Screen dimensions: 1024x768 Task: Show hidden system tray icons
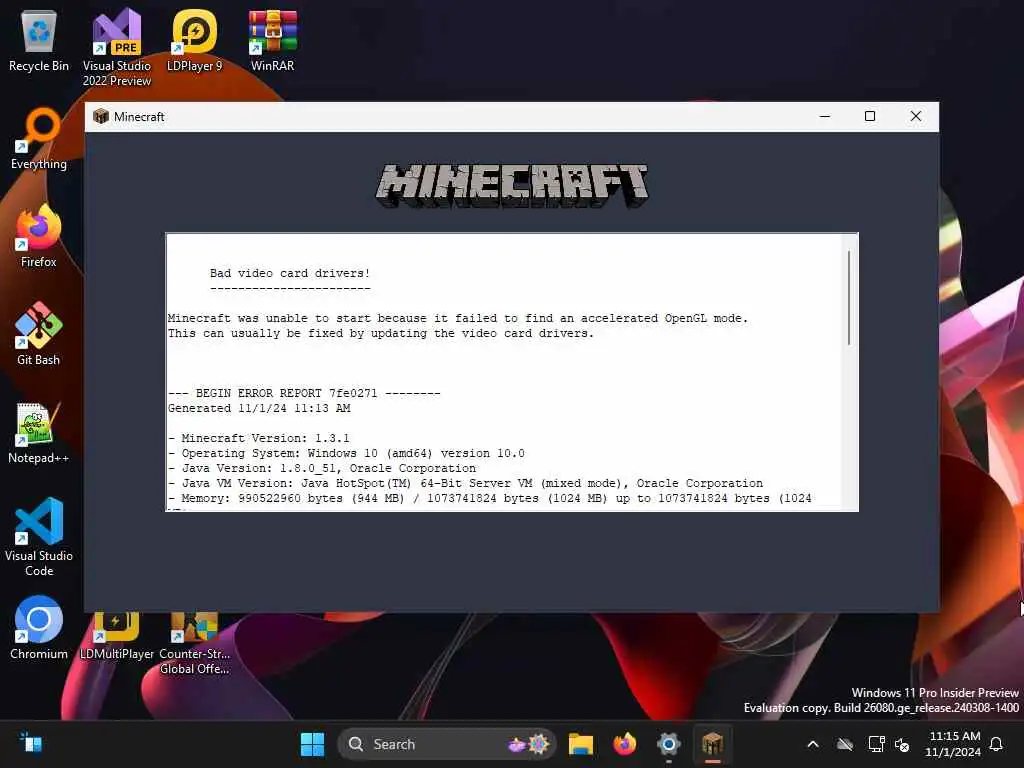click(813, 744)
